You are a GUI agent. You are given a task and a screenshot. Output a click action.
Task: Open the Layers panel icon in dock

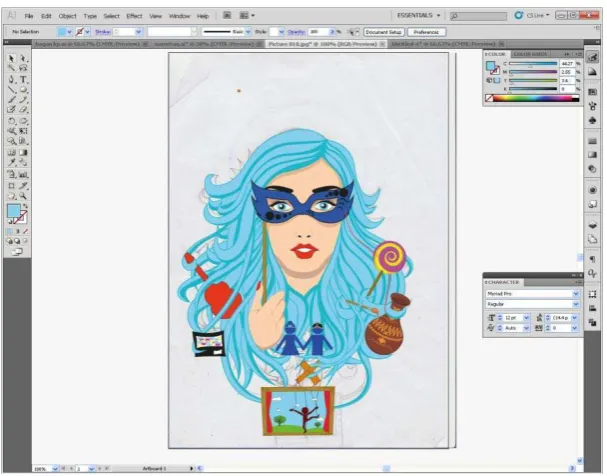tap(592, 225)
